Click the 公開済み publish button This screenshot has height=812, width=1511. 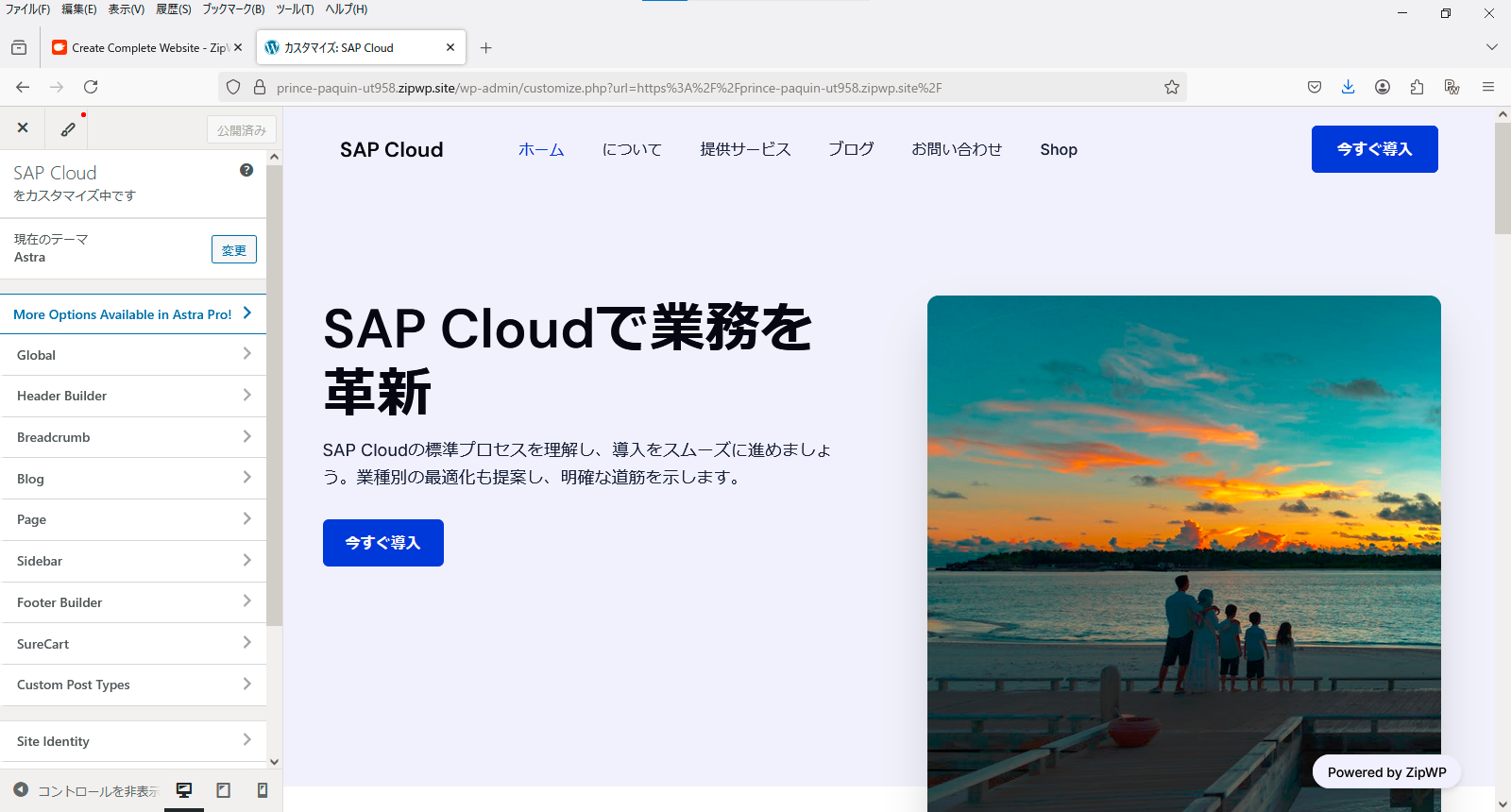pyautogui.click(x=242, y=130)
